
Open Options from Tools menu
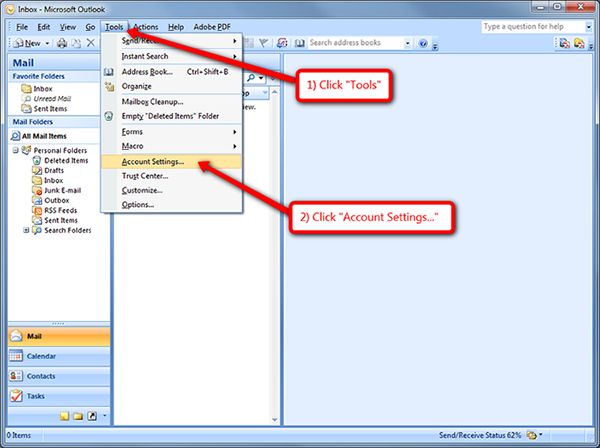coord(172,205)
